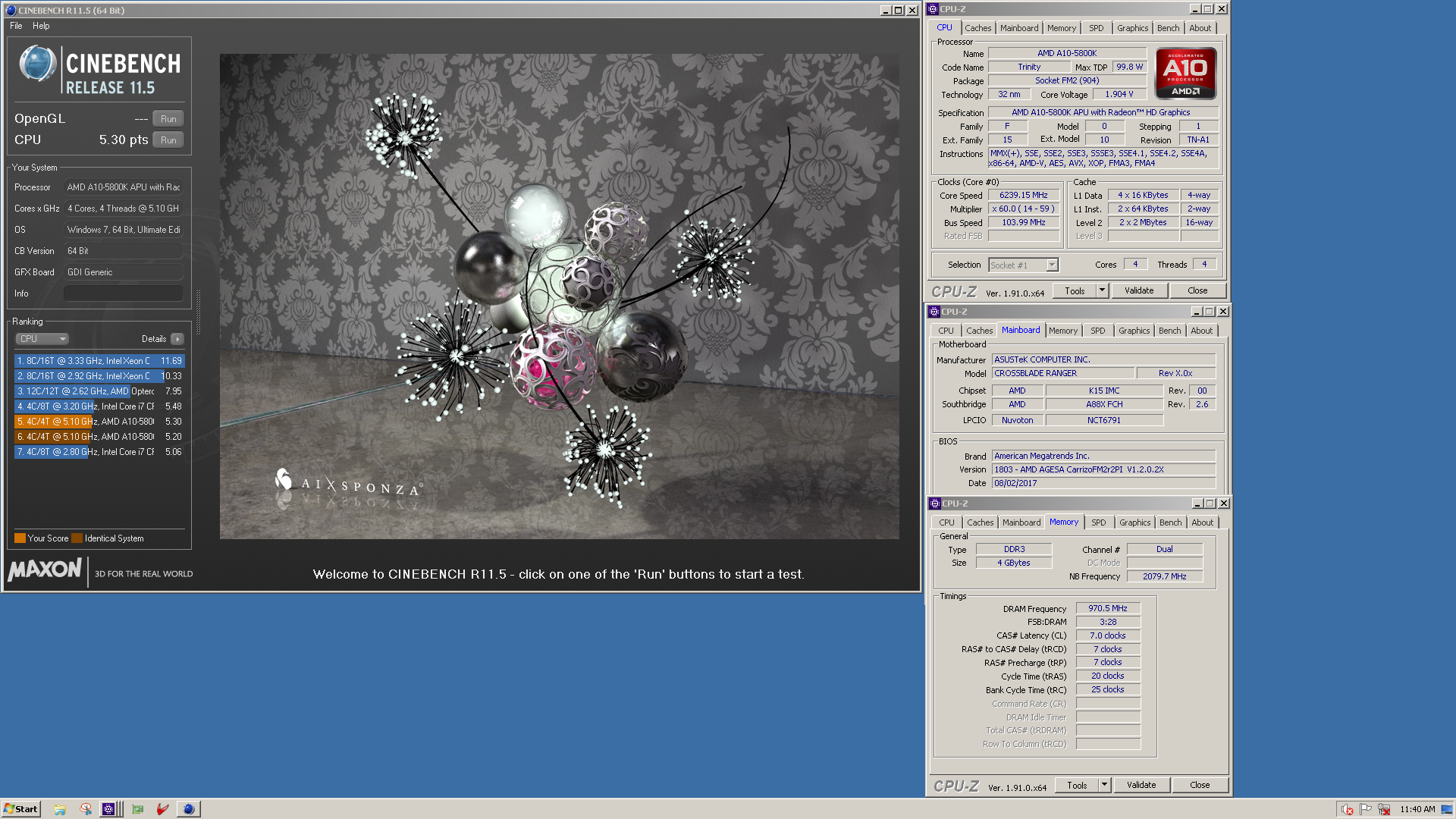Viewport: 1456px width, 819px height.
Task: Open the Snipping Tool taskbar icon
Action: click(86, 809)
